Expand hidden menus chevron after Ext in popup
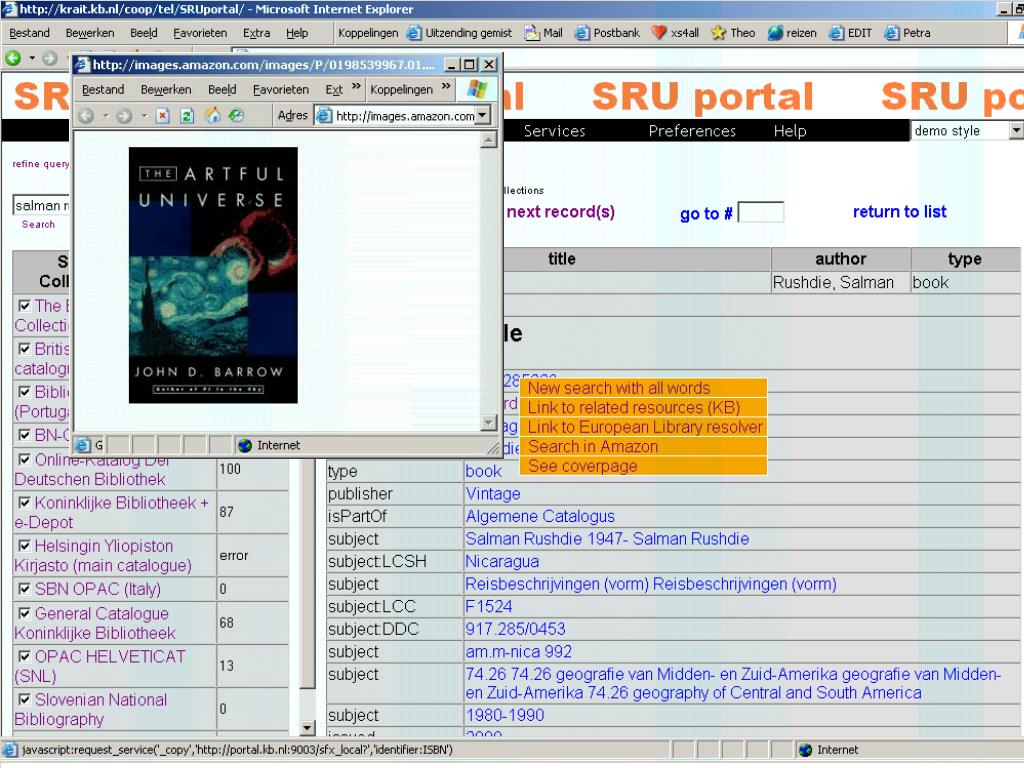The width and height of the screenshot is (1024, 768). (356, 86)
